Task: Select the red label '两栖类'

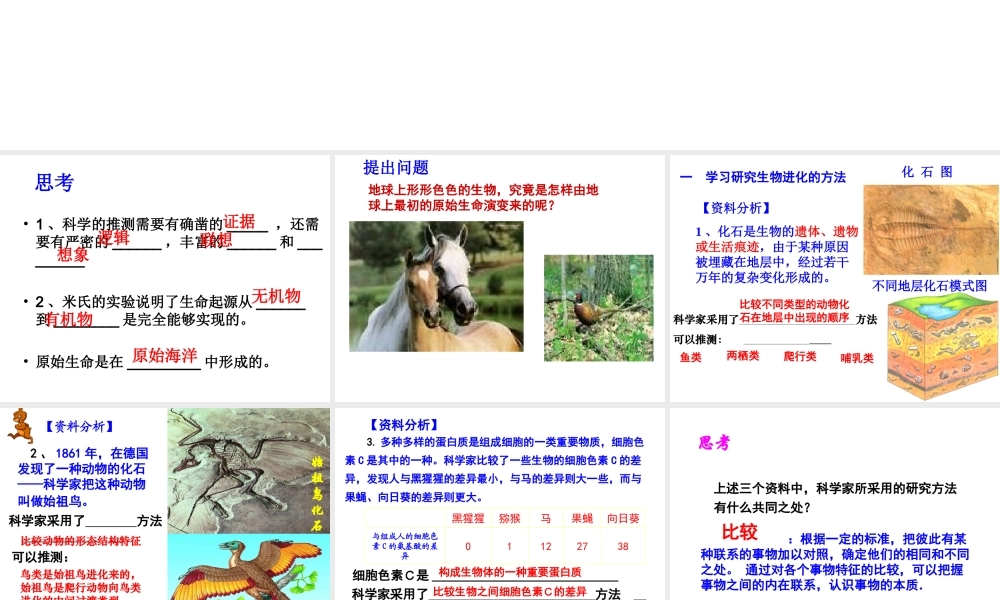Action: 743,356
